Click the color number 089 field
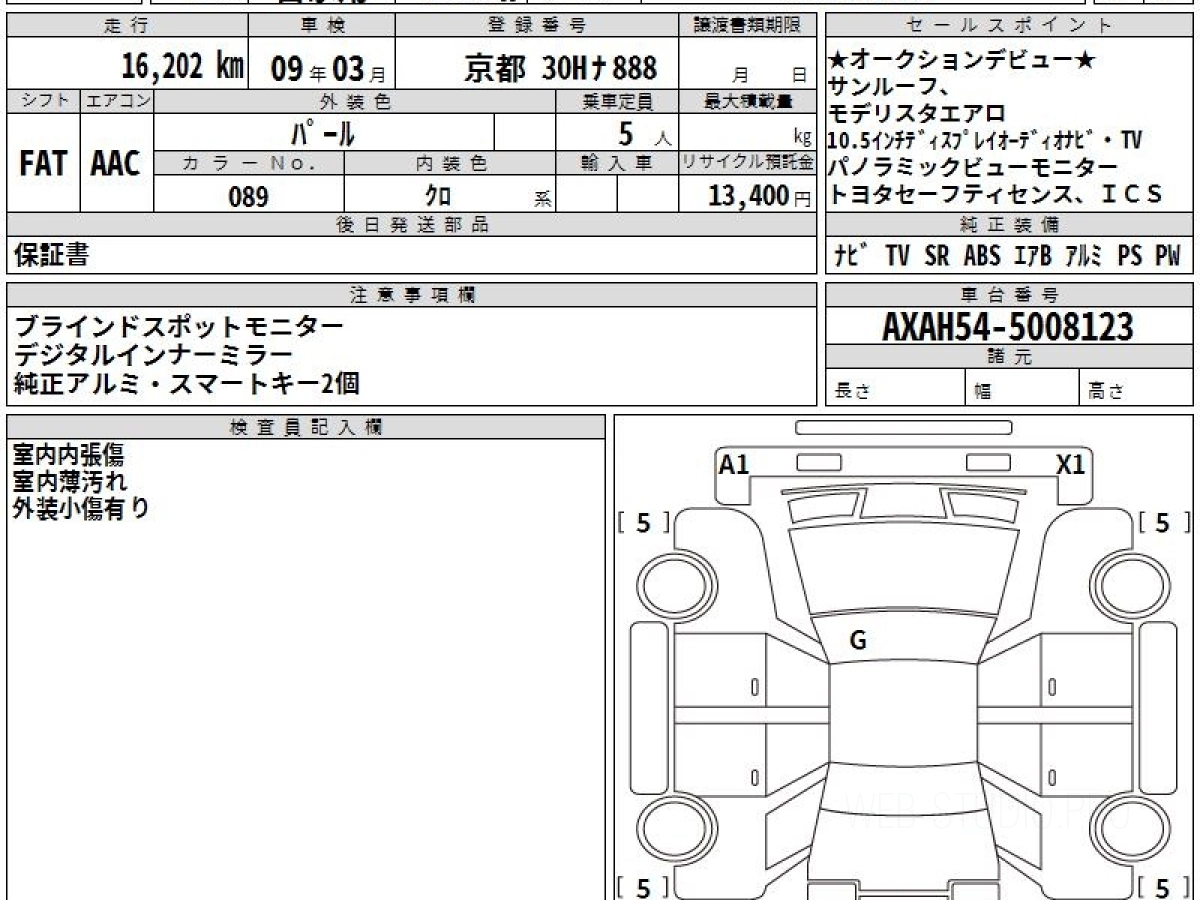The image size is (1200, 900). click(x=248, y=197)
